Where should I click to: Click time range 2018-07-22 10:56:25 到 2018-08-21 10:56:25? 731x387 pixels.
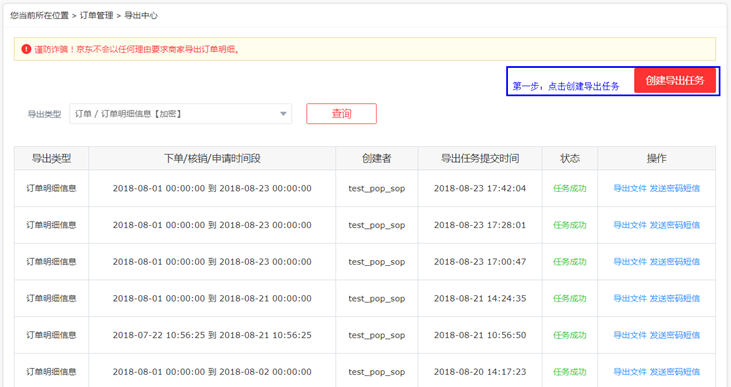pos(212,335)
